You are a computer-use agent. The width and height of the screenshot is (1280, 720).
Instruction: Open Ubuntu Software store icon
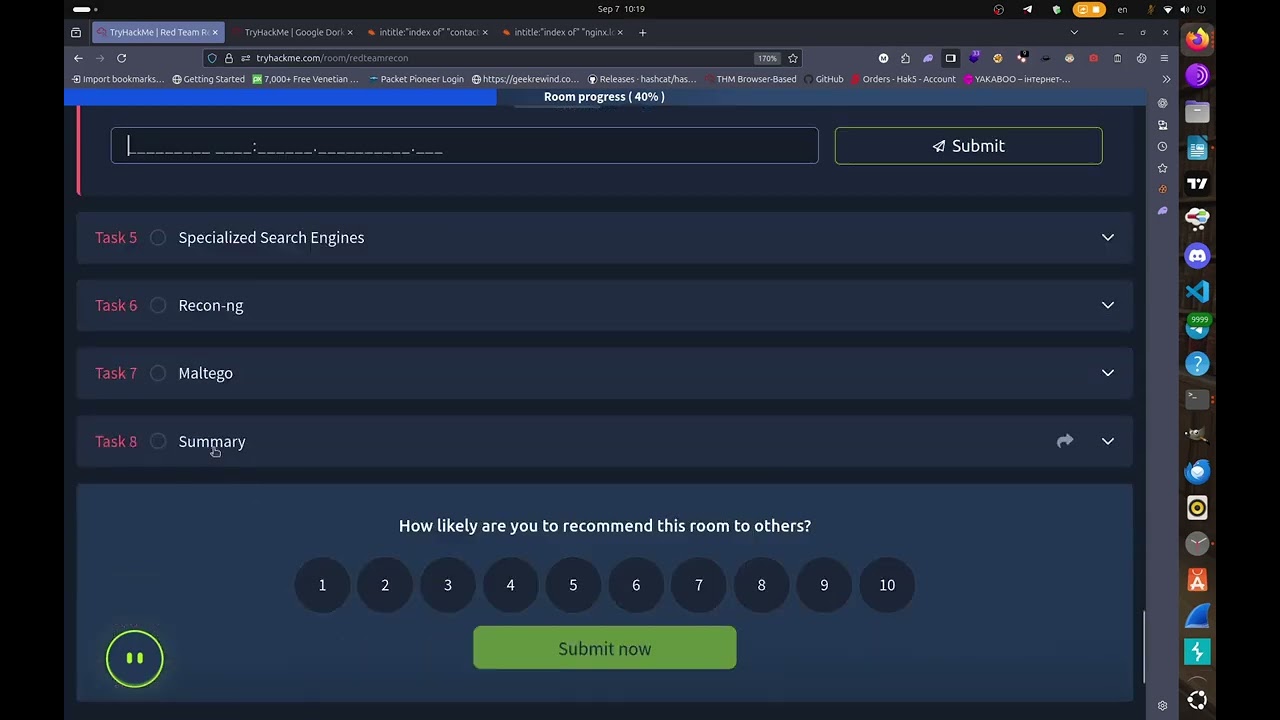[x=1197, y=580]
